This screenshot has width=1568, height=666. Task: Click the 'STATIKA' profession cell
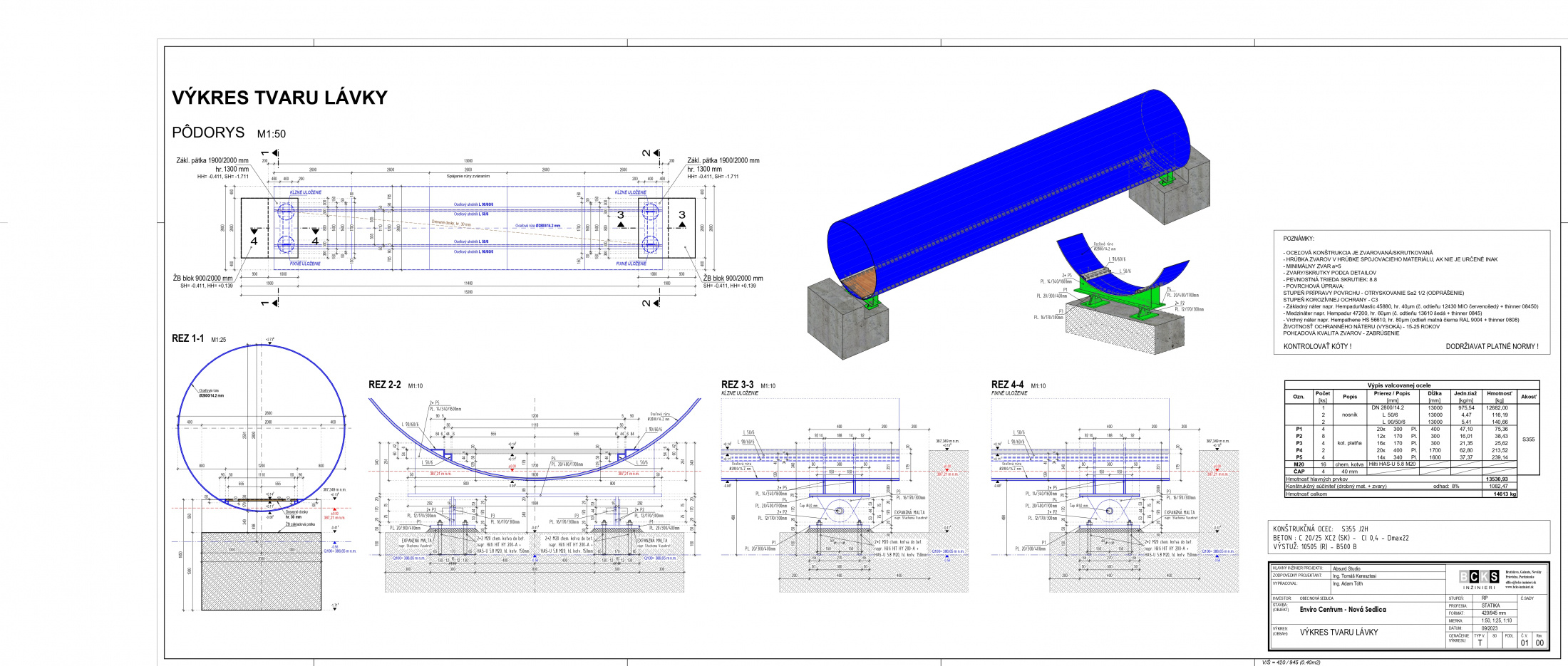[1490, 605]
